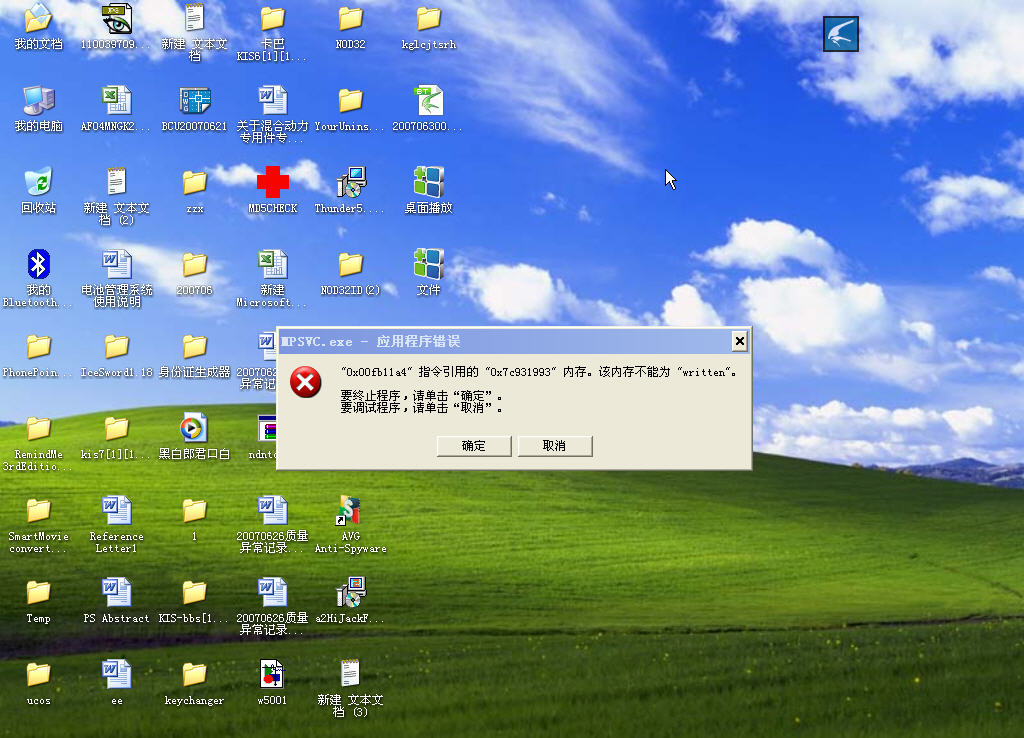Select the 新建 Microsoft Excel file icon
Viewport: 1024px width, 738px height.
point(272,278)
